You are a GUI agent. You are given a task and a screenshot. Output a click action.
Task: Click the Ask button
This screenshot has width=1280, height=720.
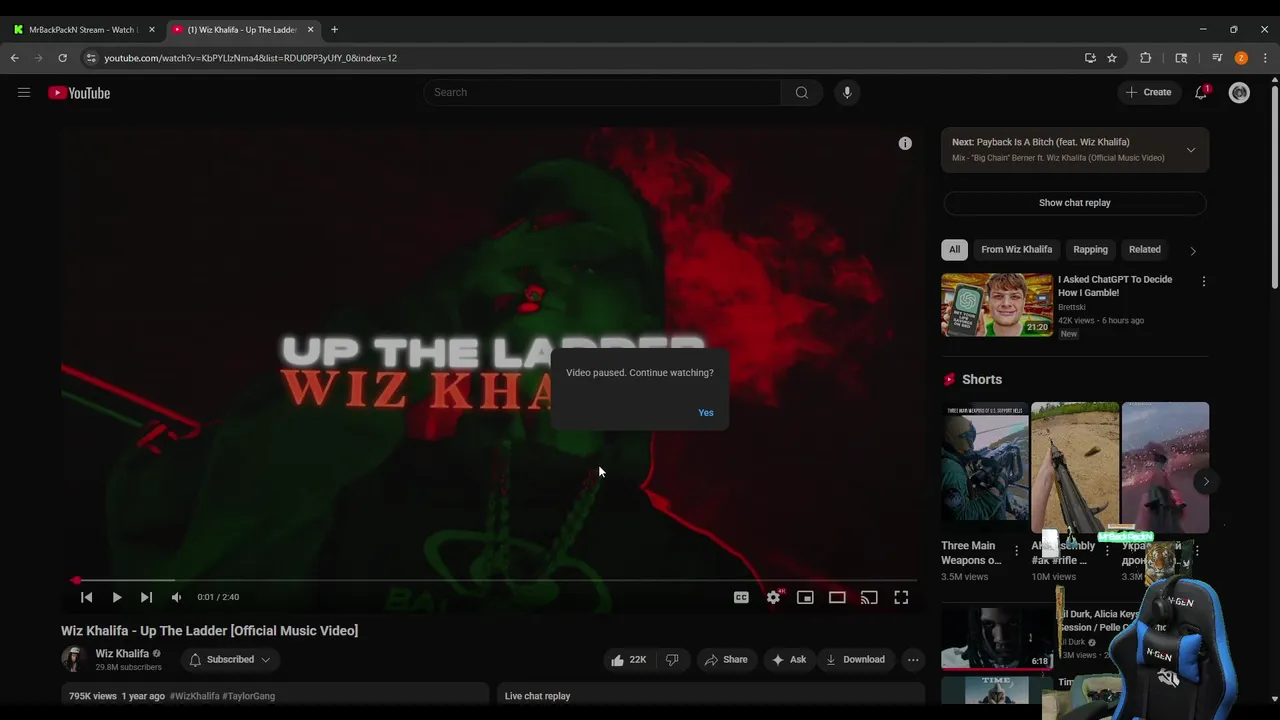[788, 660]
